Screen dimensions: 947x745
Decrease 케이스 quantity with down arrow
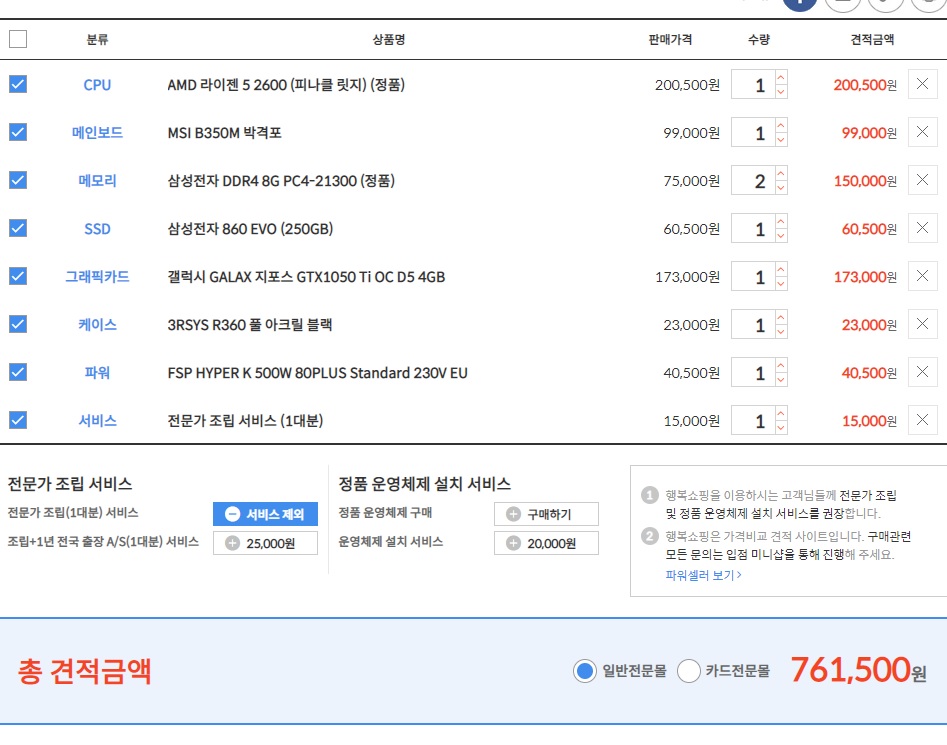[781, 331]
